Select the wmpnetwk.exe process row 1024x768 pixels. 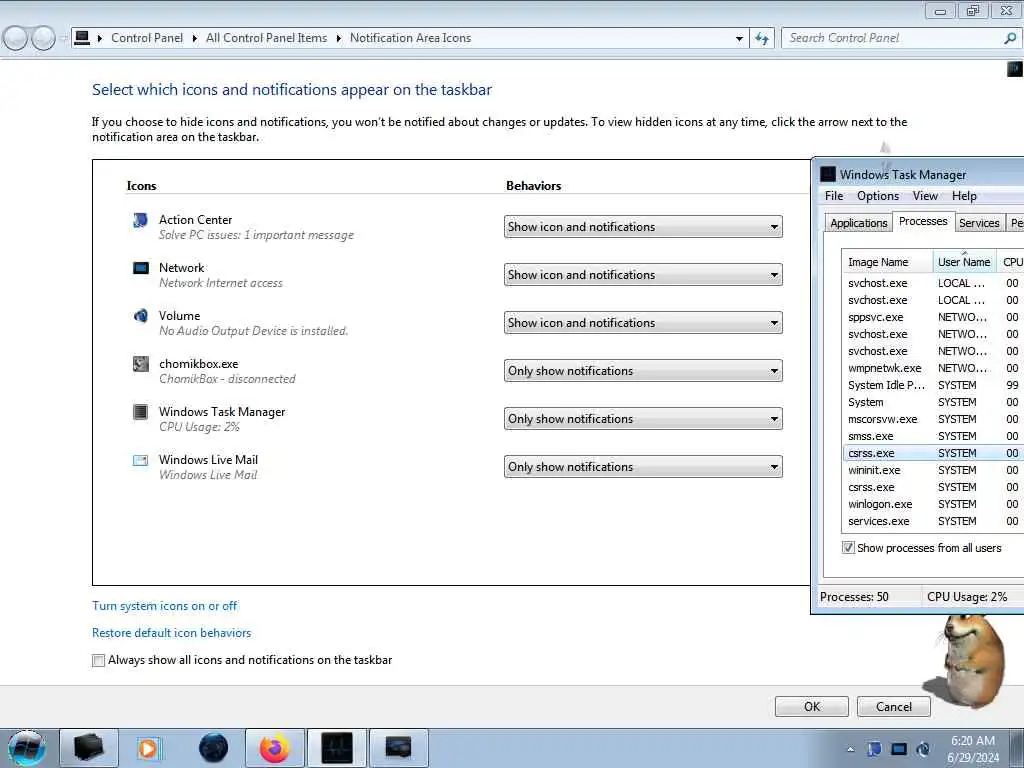(934, 368)
